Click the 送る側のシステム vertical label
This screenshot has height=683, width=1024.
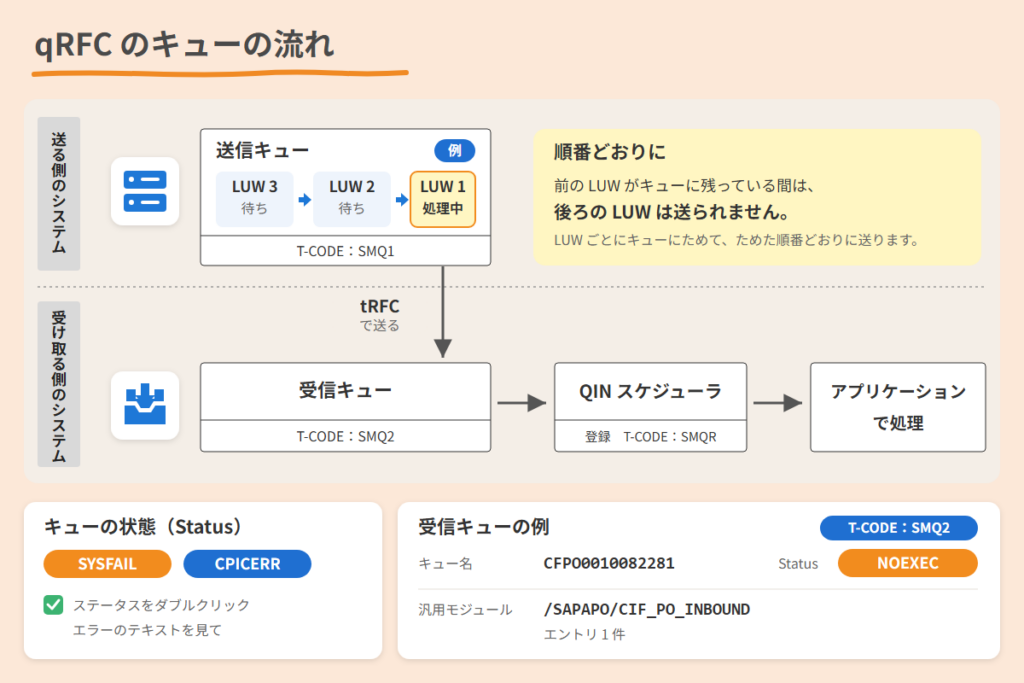[59, 194]
